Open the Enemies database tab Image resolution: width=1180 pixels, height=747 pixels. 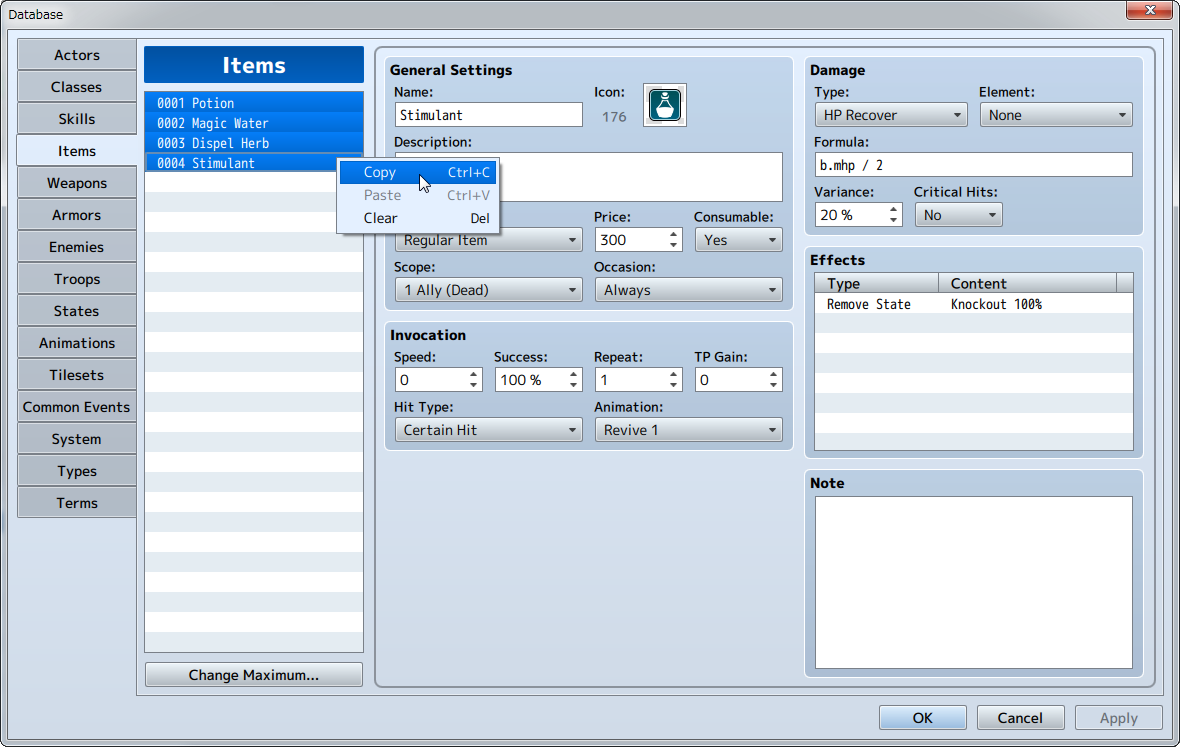[77, 247]
